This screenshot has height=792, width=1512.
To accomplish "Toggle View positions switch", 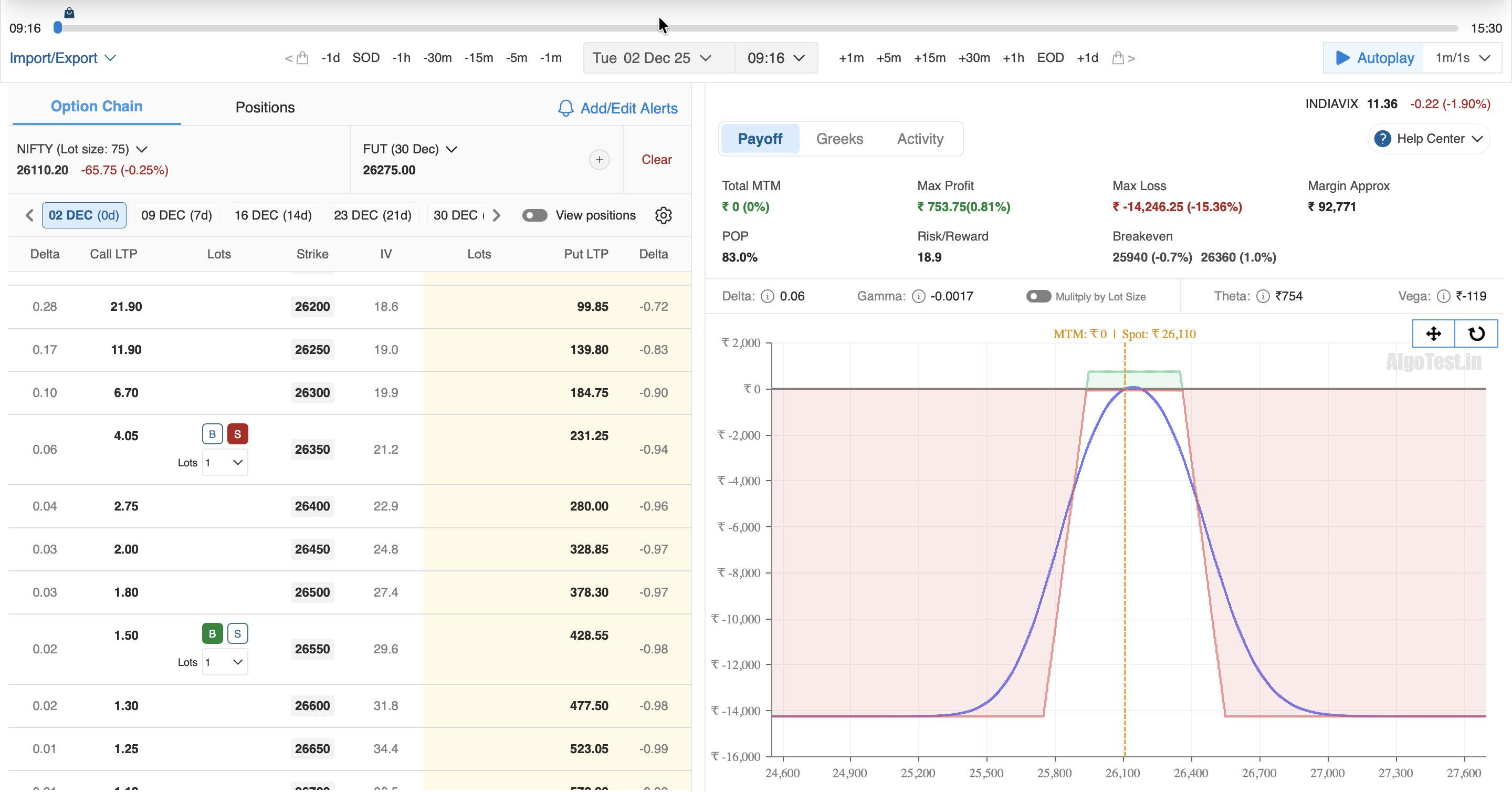I will pos(534,215).
